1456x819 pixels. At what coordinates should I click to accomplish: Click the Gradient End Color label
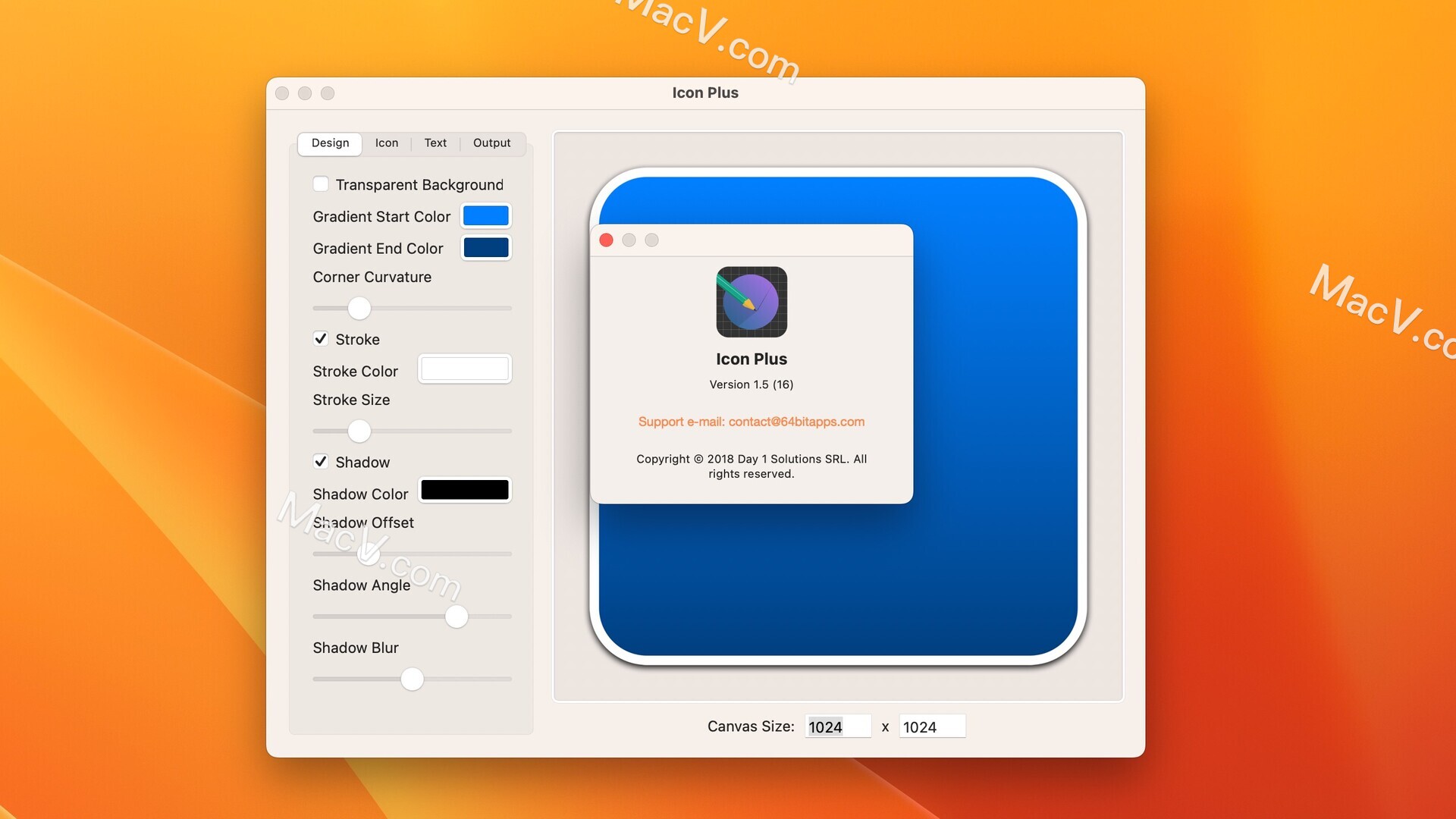378,249
